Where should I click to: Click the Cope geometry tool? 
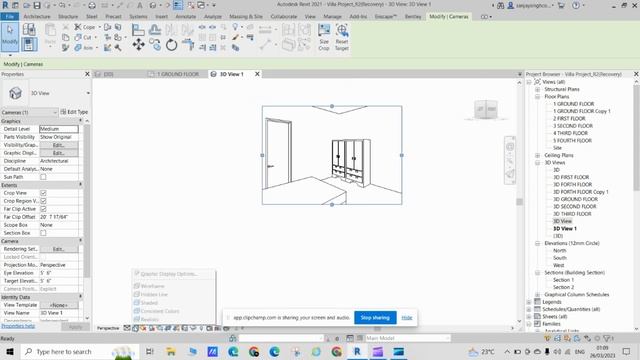pos(84,27)
